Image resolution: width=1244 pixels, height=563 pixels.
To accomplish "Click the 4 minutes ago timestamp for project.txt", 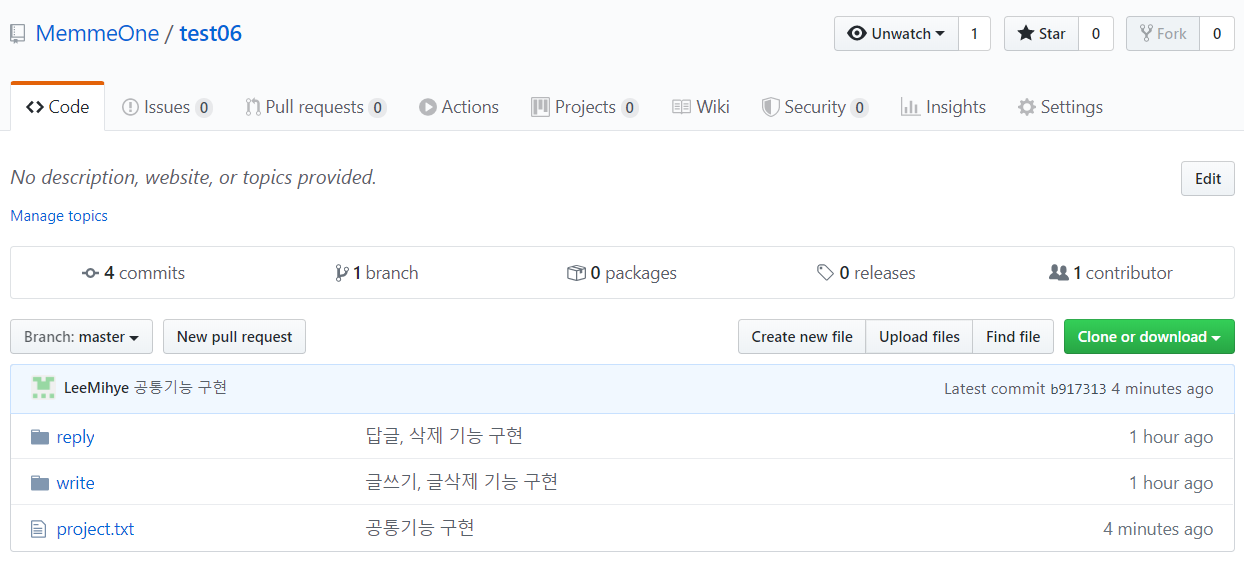I will tap(1158, 529).
